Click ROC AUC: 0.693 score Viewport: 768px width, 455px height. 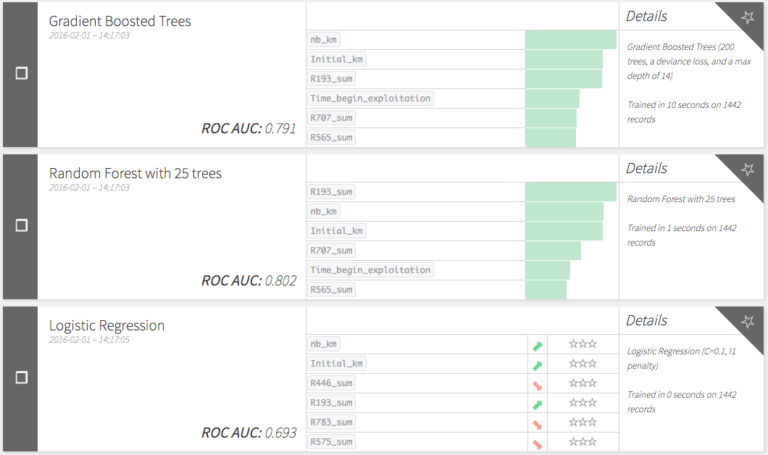pyautogui.click(x=249, y=433)
